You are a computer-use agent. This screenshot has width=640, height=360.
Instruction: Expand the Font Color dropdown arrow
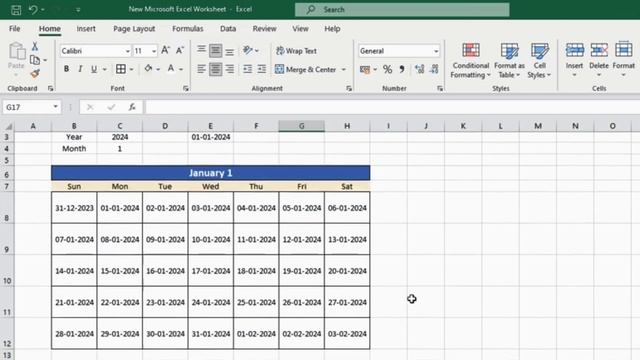click(x=181, y=69)
